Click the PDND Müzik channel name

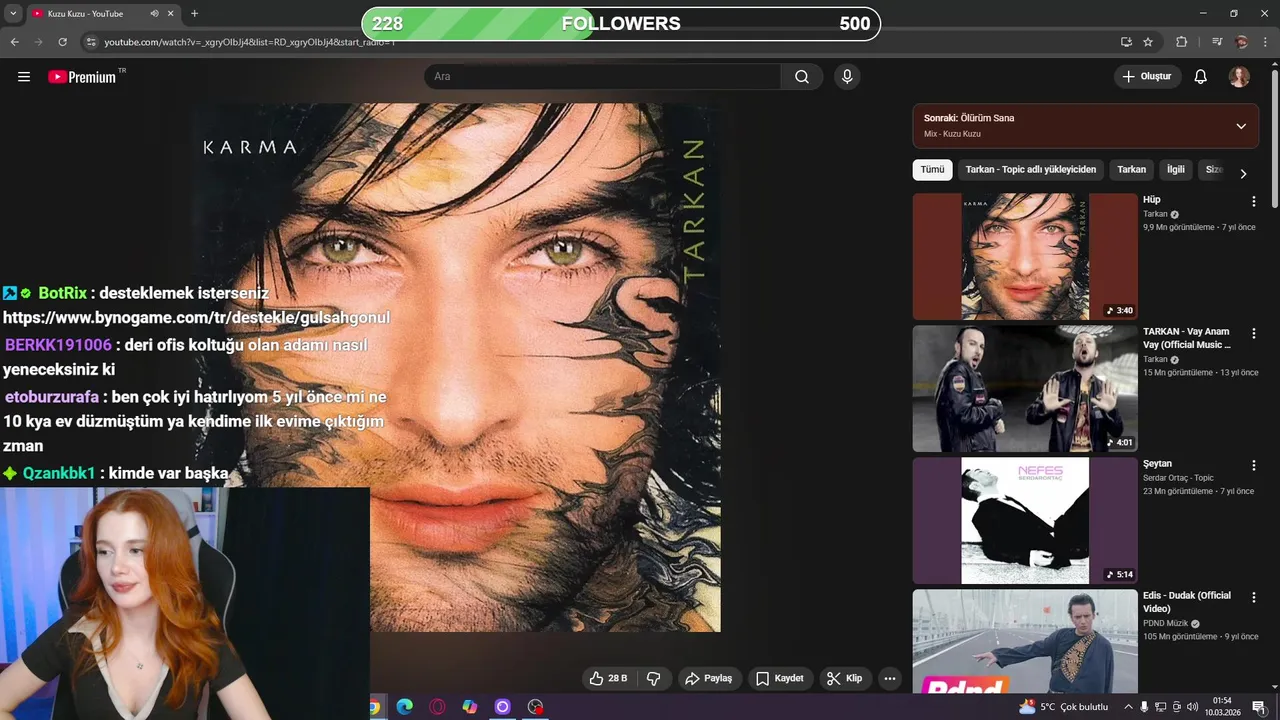(x=1166, y=623)
